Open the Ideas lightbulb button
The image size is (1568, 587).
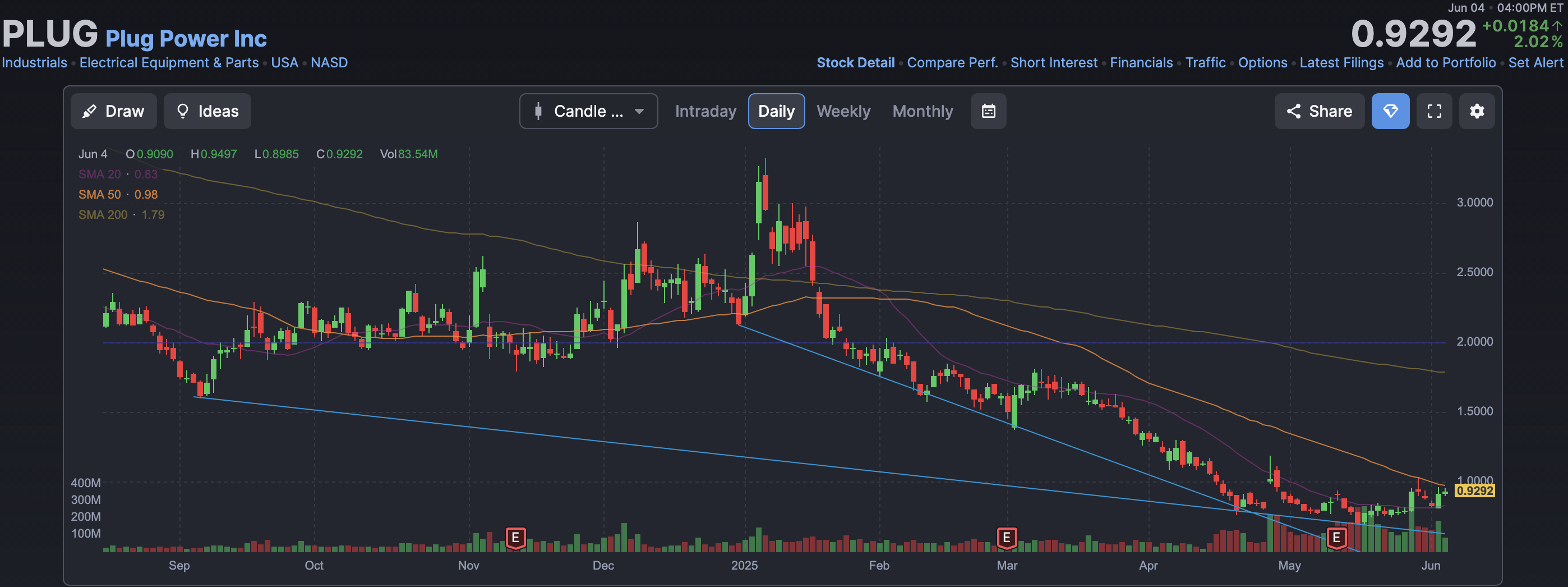207,111
